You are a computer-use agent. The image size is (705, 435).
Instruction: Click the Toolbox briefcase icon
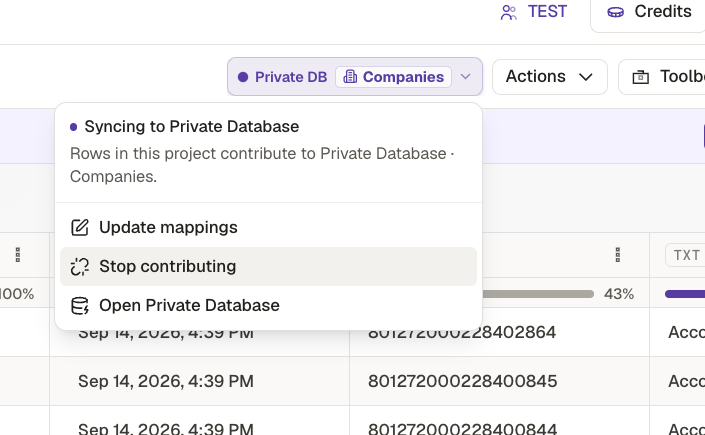coord(641,77)
